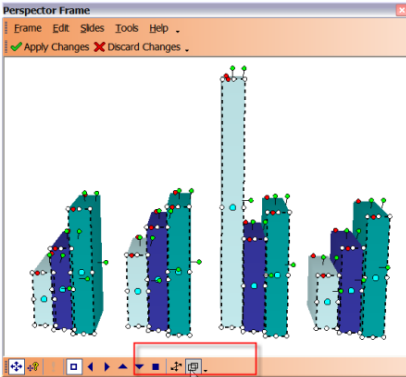The height and width of the screenshot is (377, 406).
Task: Click the Discard Changes button
Action: point(137,47)
